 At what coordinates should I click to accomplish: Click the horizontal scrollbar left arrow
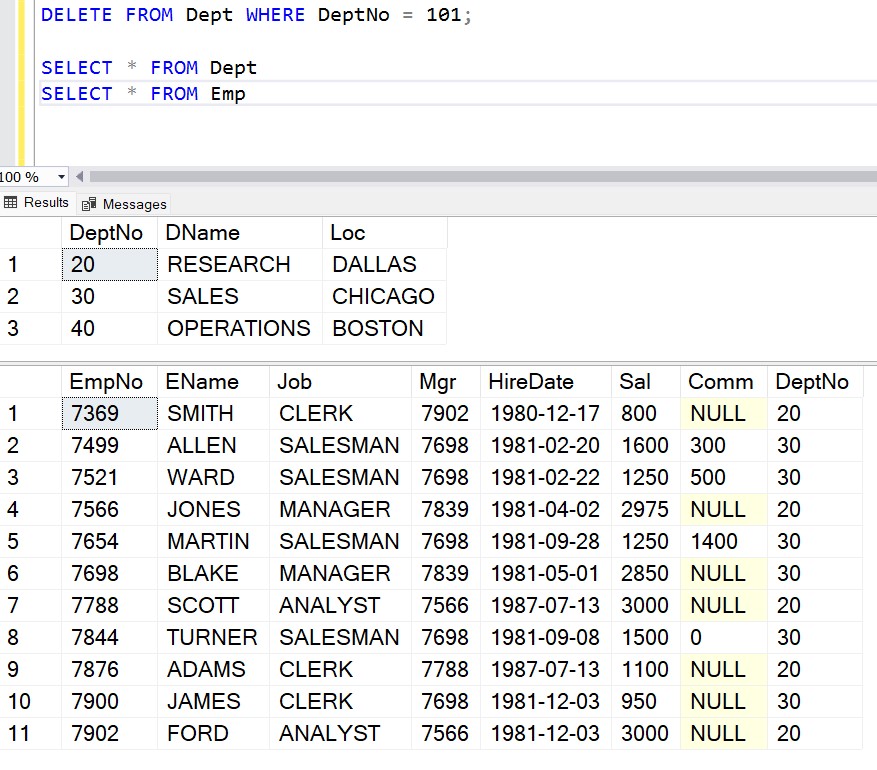click(79, 177)
